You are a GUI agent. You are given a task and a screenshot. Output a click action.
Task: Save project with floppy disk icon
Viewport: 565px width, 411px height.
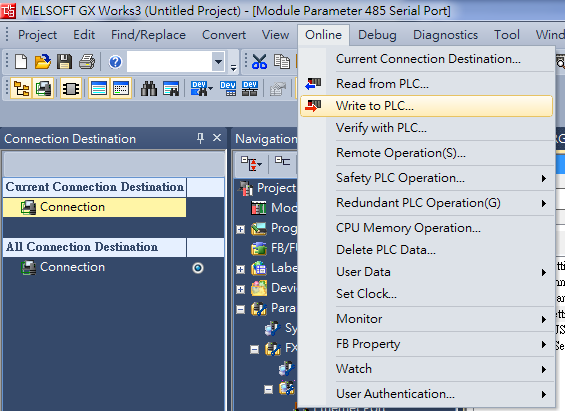[64, 62]
